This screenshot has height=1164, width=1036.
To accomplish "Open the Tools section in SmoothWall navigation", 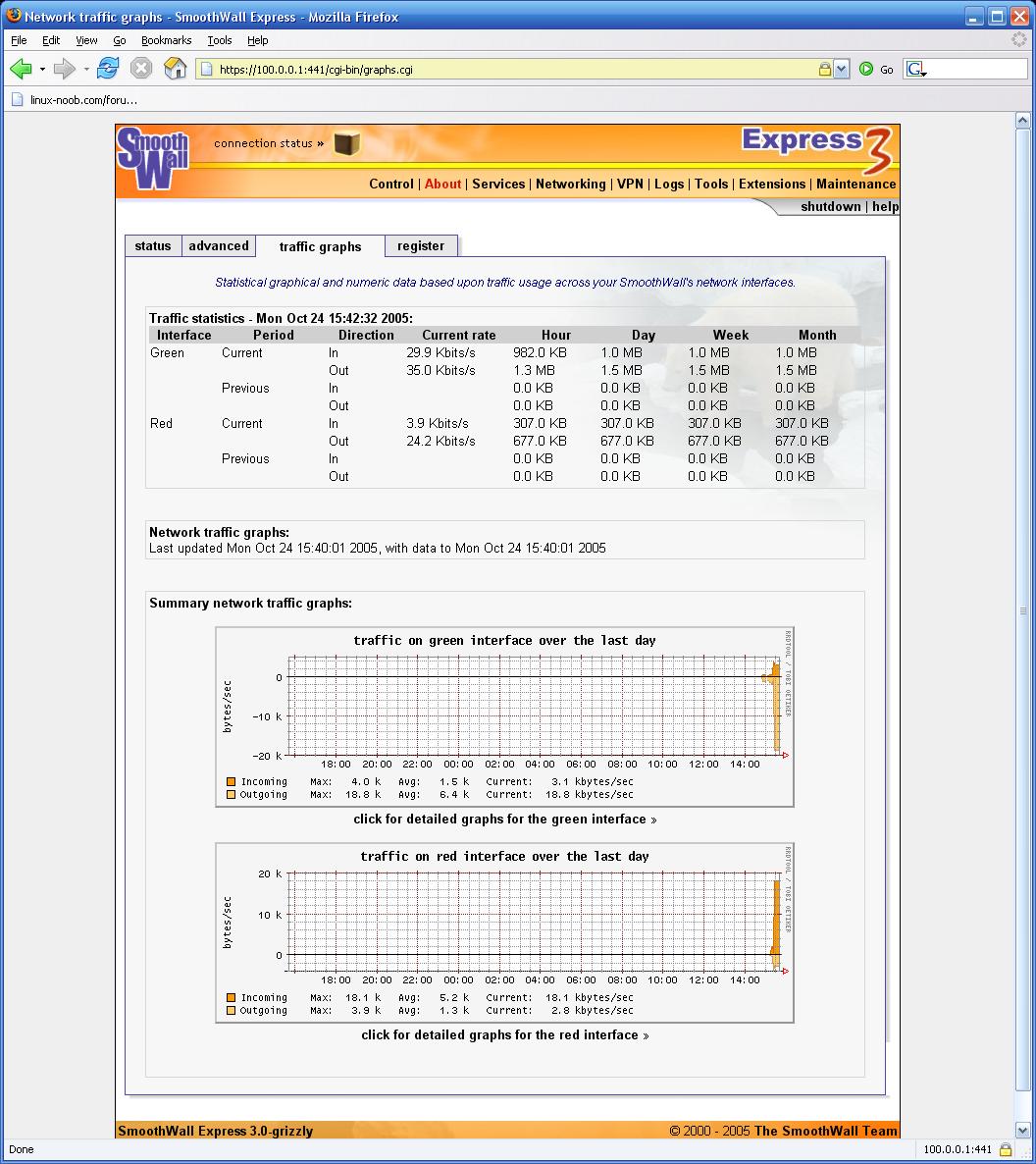I will (711, 185).
